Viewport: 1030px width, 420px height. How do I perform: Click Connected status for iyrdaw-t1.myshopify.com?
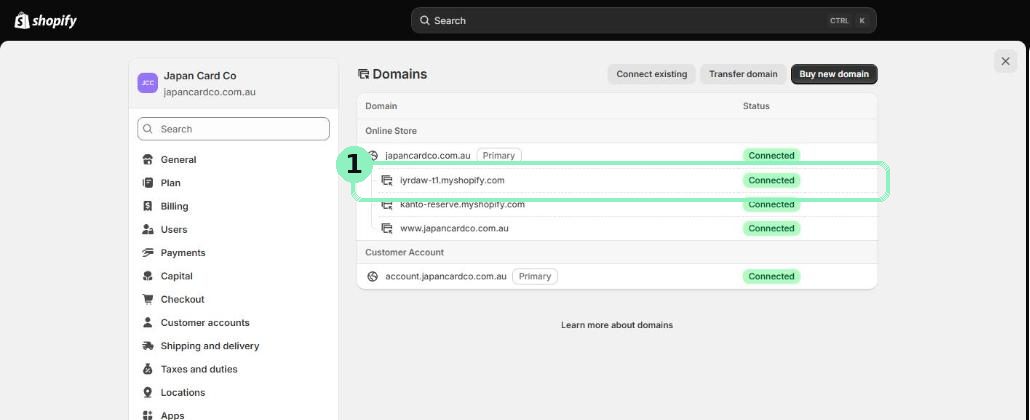point(771,180)
